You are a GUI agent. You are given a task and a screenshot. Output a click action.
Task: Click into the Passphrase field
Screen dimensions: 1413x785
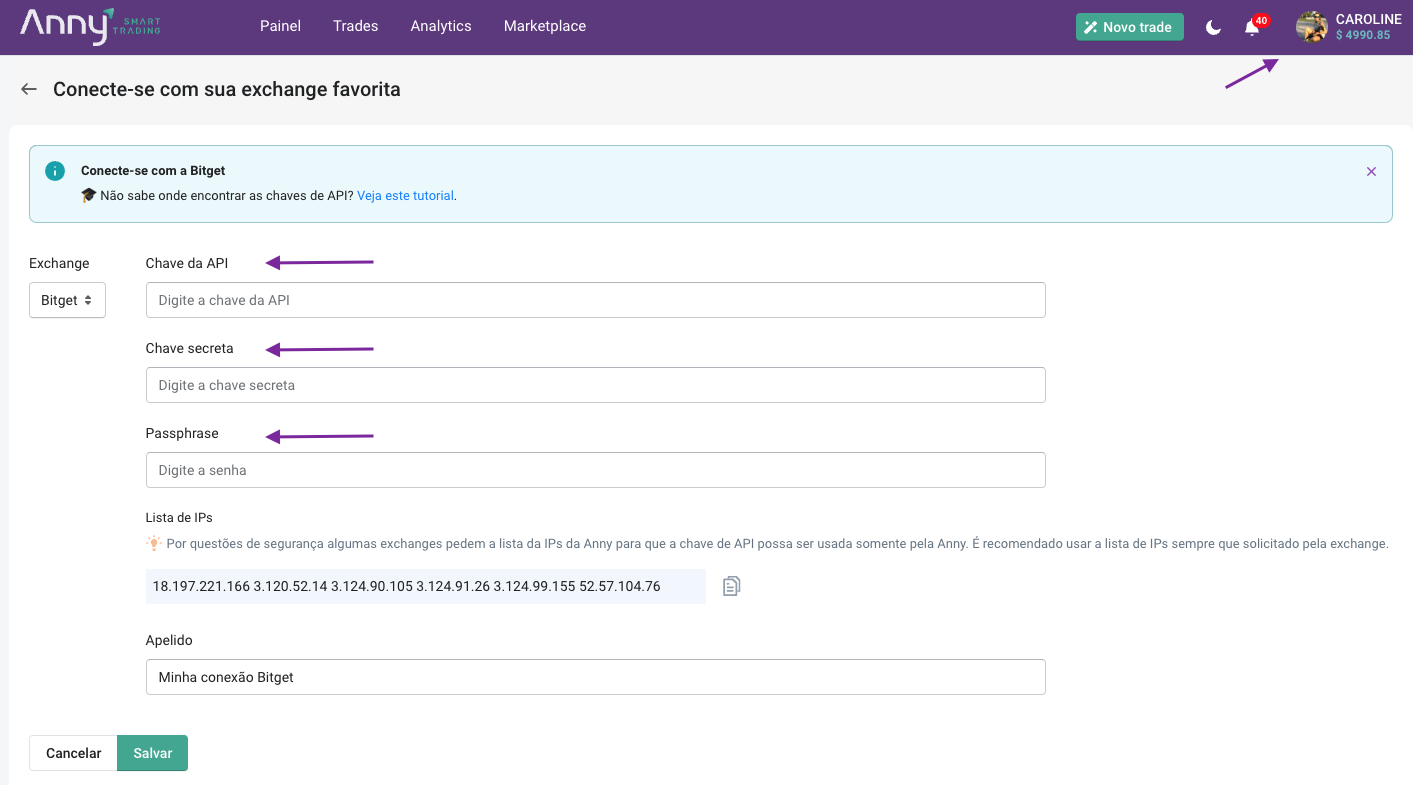click(x=596, y=470)
